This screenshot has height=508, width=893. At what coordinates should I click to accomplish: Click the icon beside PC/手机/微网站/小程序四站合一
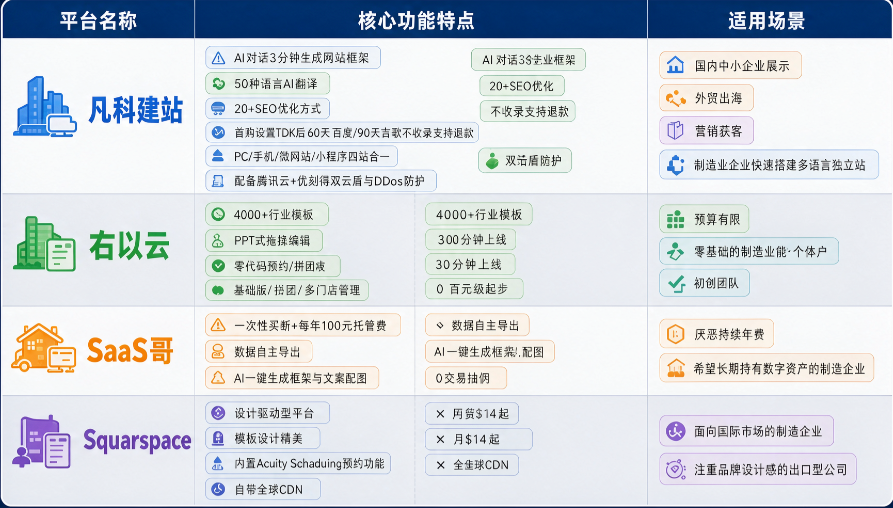point(218,156)
